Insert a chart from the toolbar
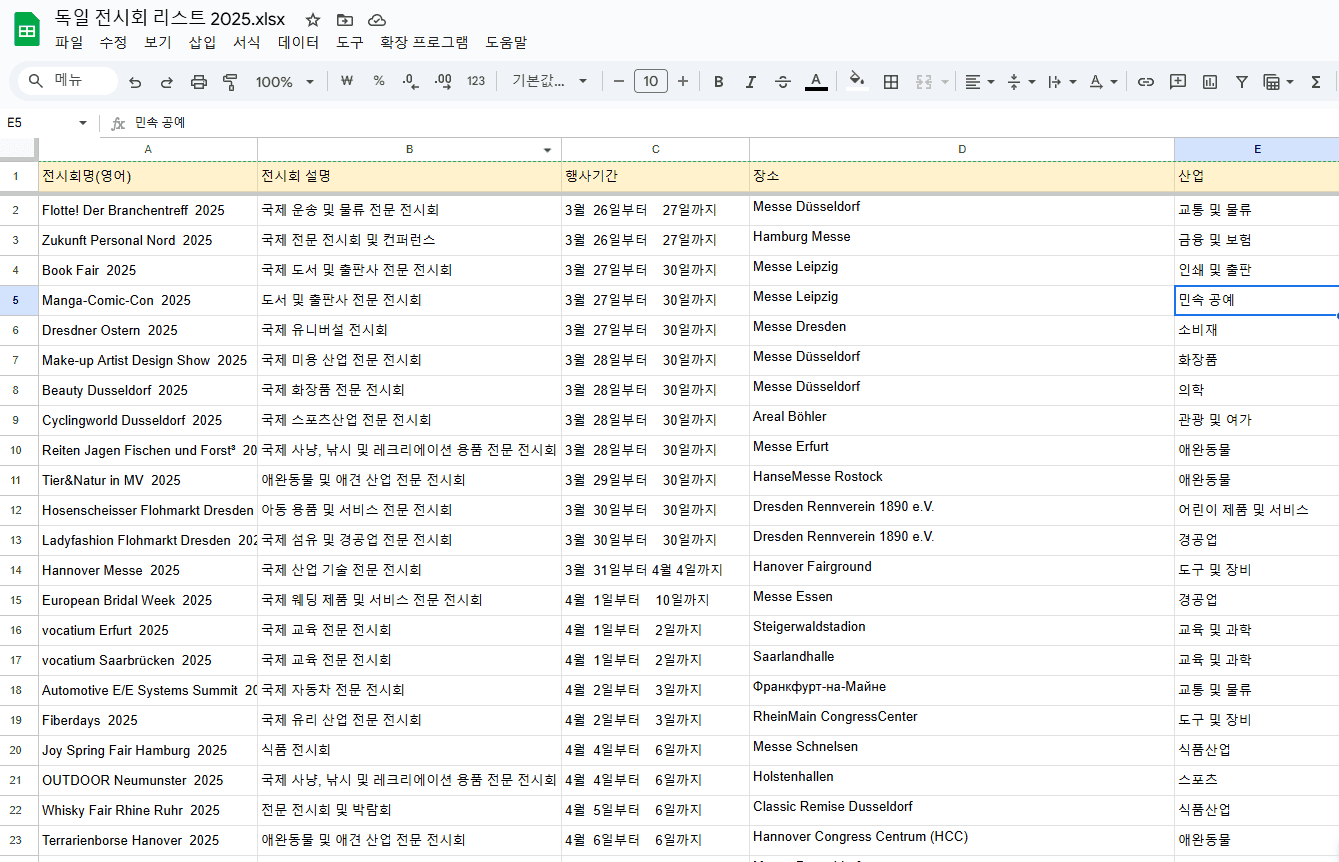1339x862 pixels. coord(1210,82)
